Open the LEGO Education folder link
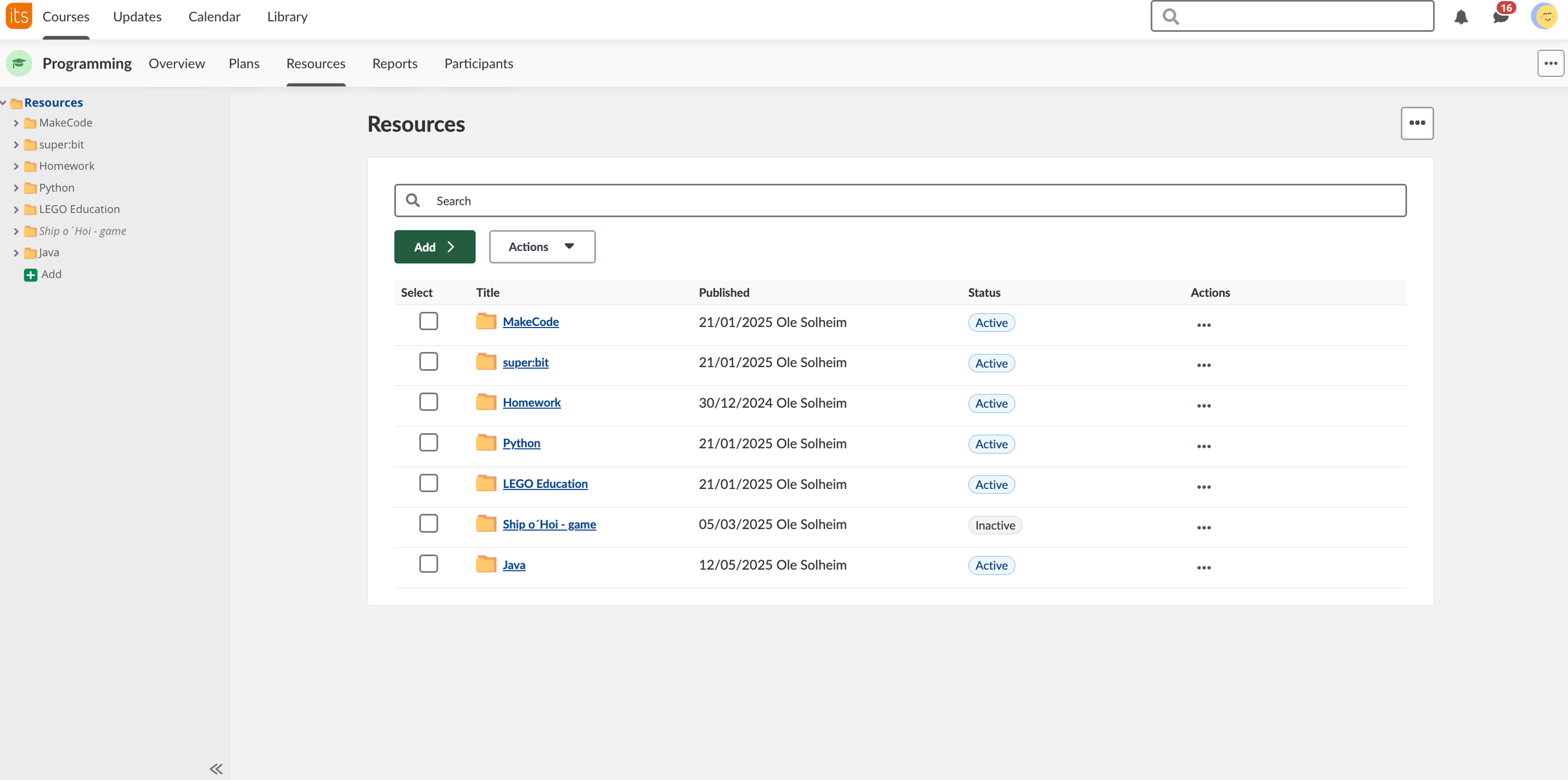Viewport: 1568px width, 780px height. (545, 483)
